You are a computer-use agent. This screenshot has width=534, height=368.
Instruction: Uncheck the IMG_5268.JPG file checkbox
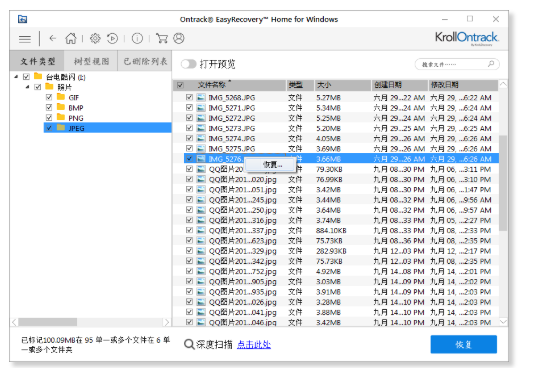pyautogui.click(x=189, y=97)
